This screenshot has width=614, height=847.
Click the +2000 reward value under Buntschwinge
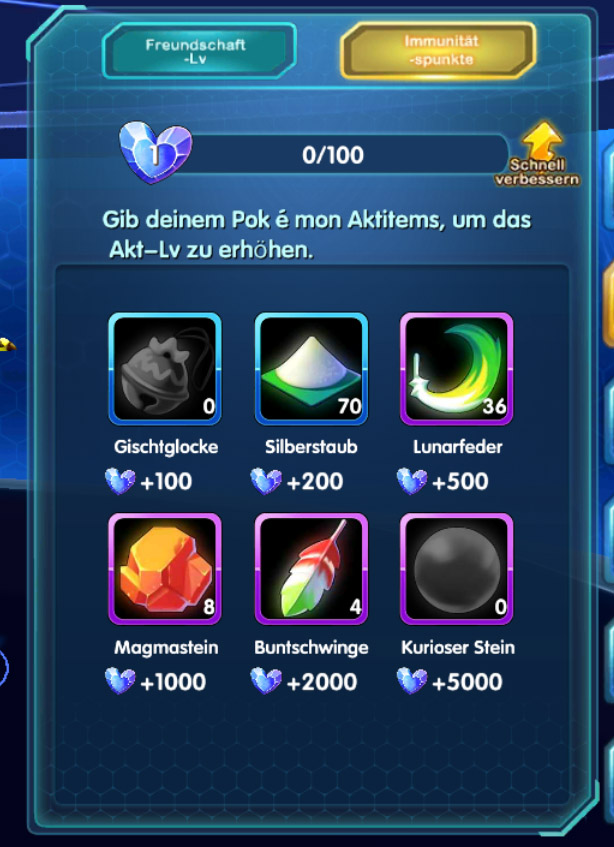tap(322, 682)
